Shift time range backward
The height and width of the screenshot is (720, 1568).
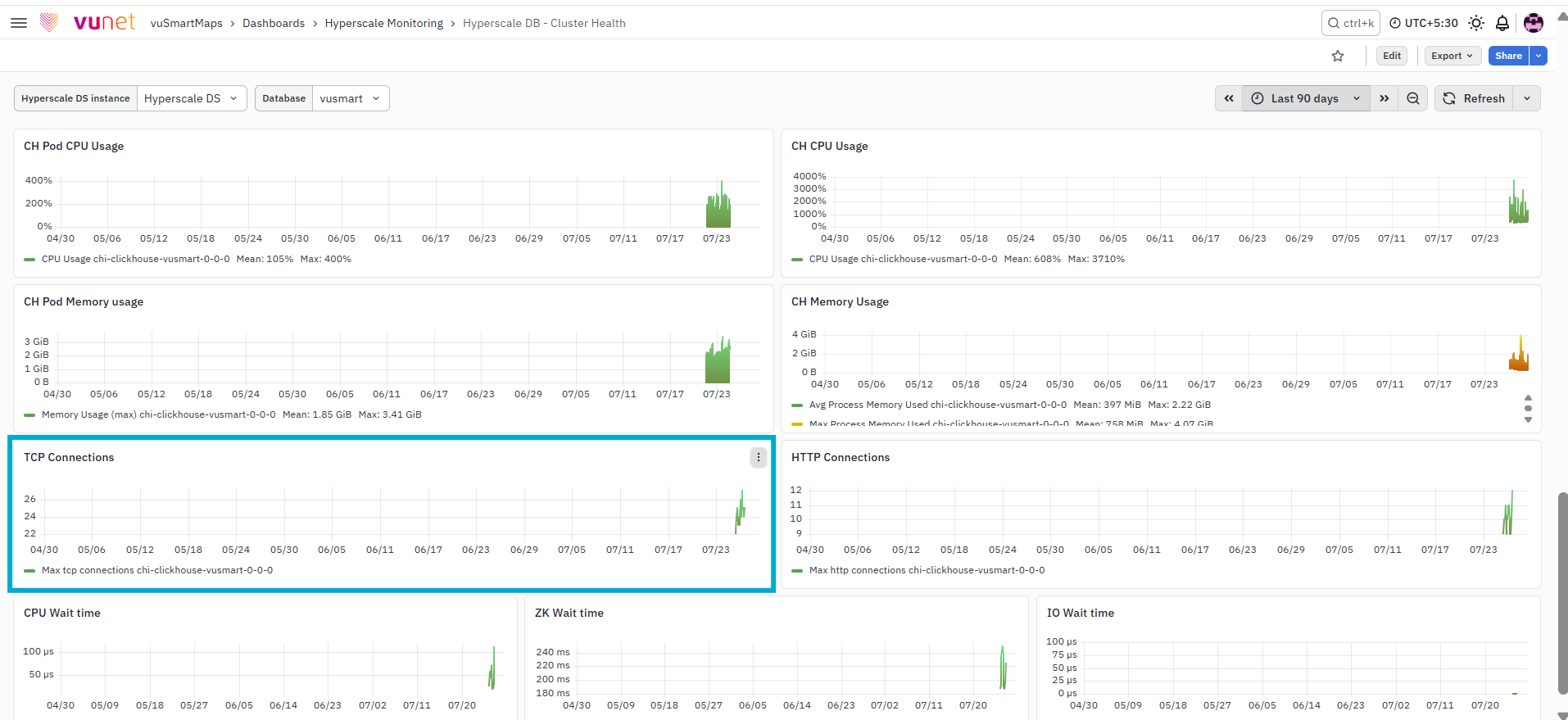click(1229, 98)
